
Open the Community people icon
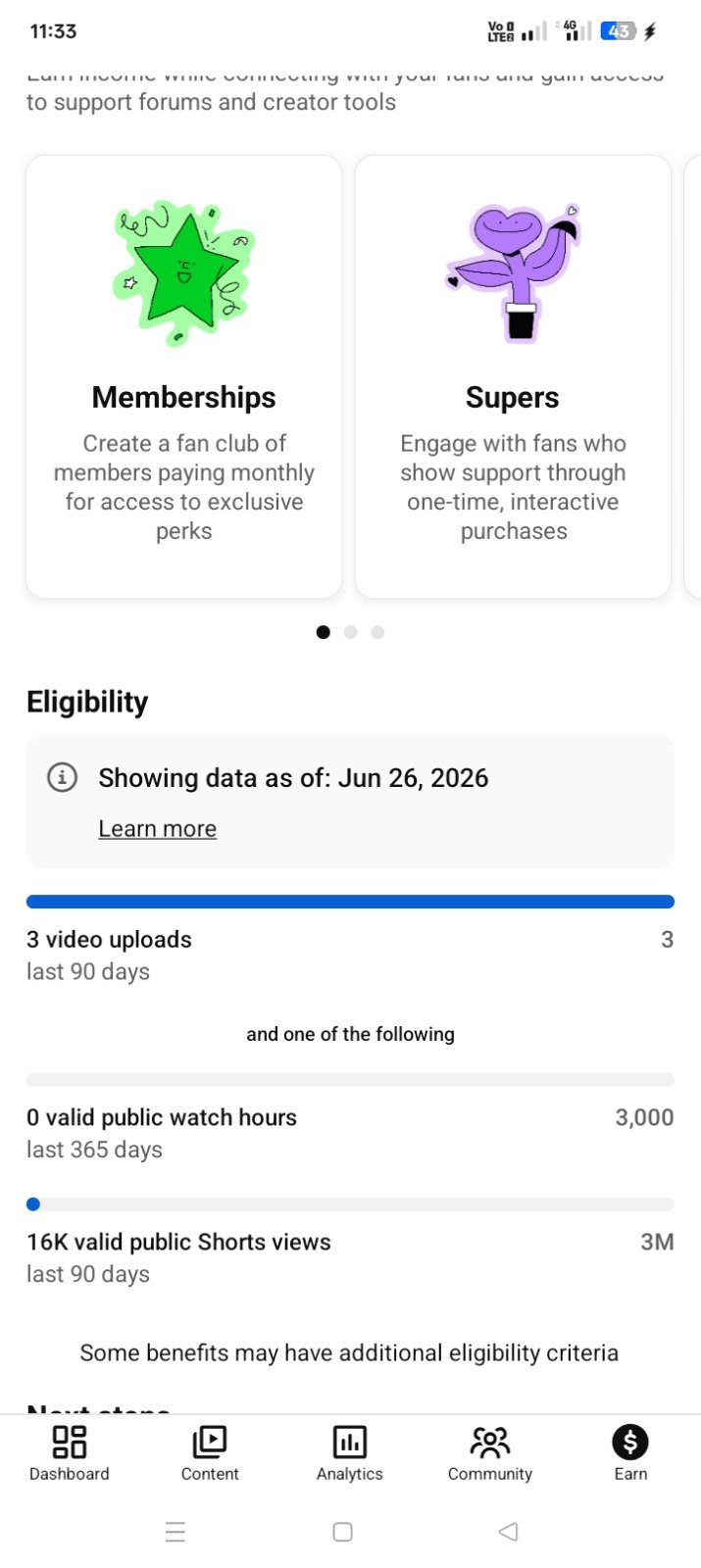(490, 1442)
